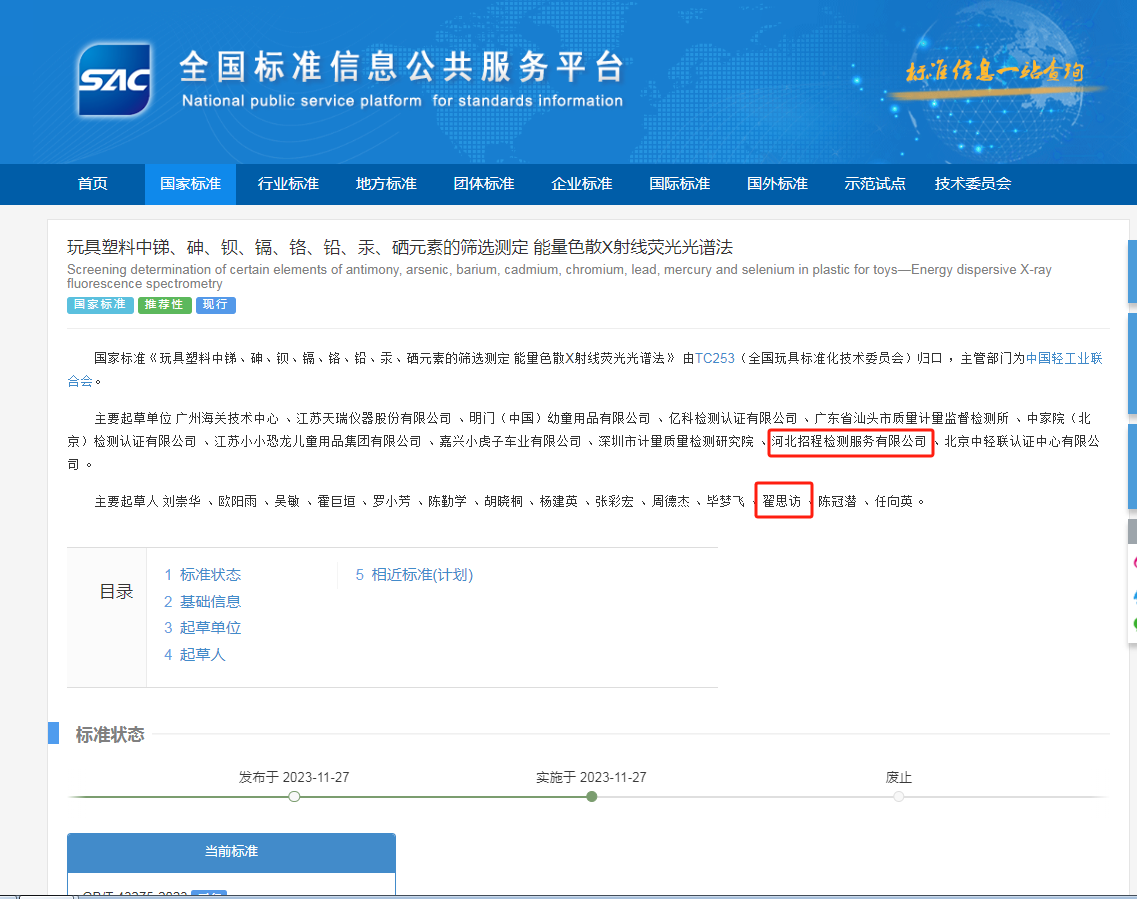Click drafter name 杨建英

point(558,502)
